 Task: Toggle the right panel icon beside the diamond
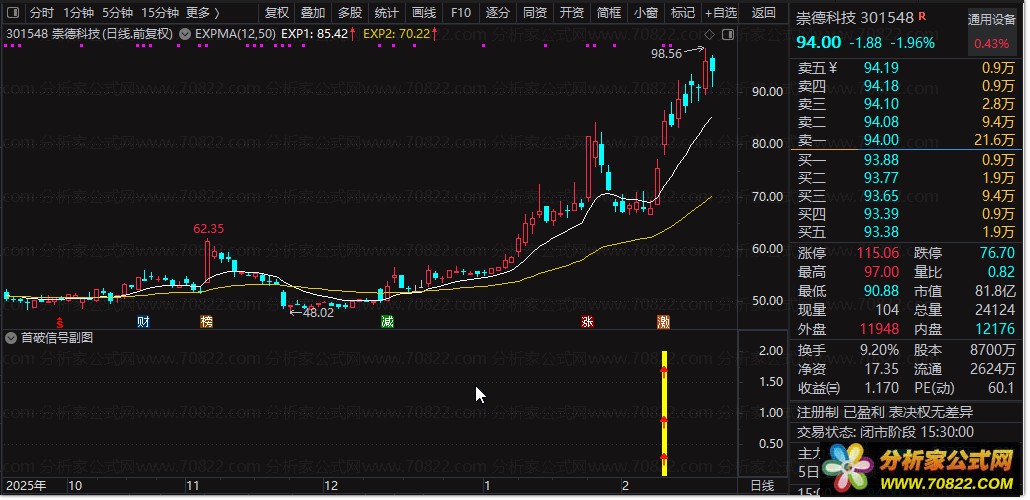[x=727, y=34]
